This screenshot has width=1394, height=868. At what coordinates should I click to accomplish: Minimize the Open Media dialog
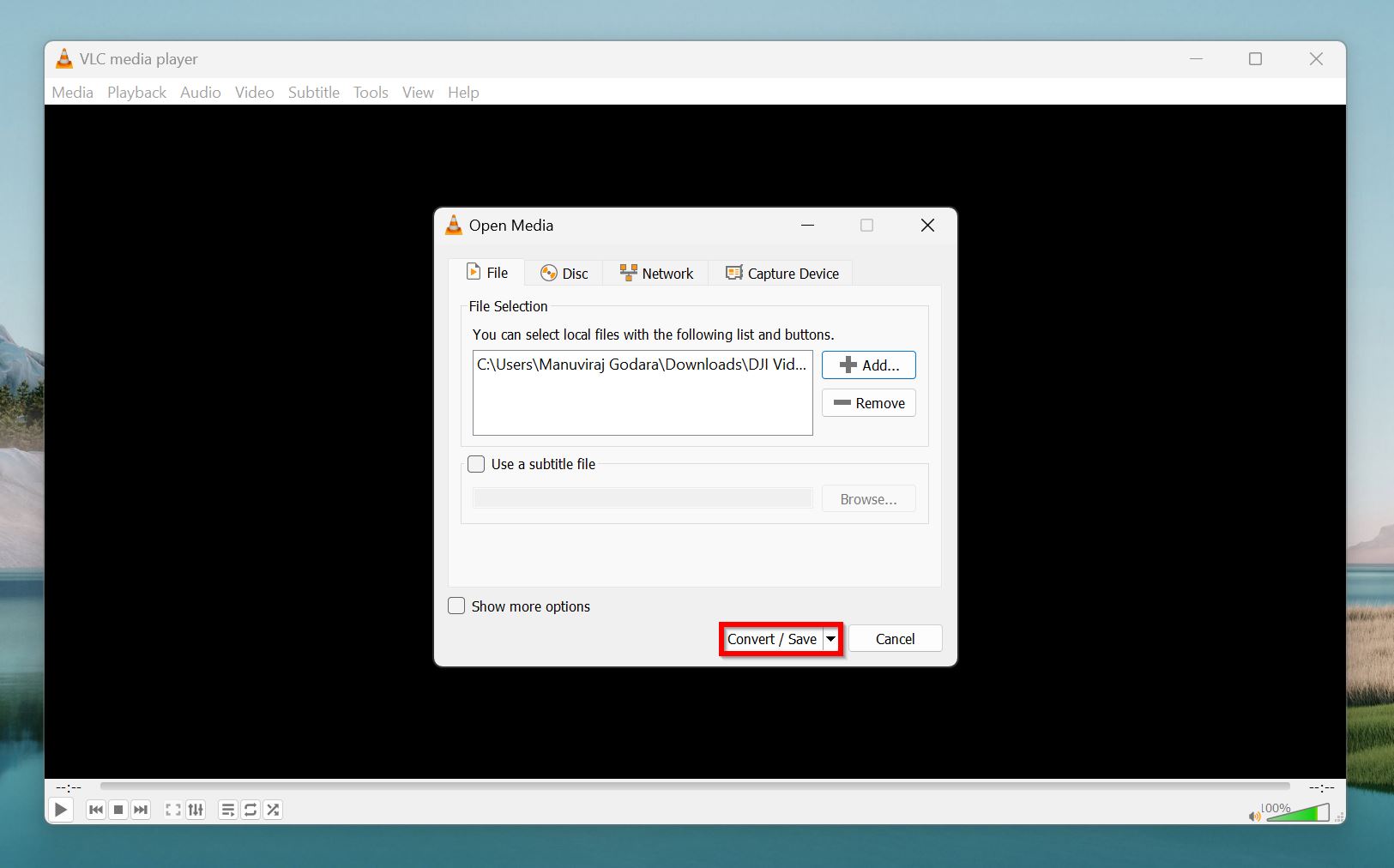(807, 226)
